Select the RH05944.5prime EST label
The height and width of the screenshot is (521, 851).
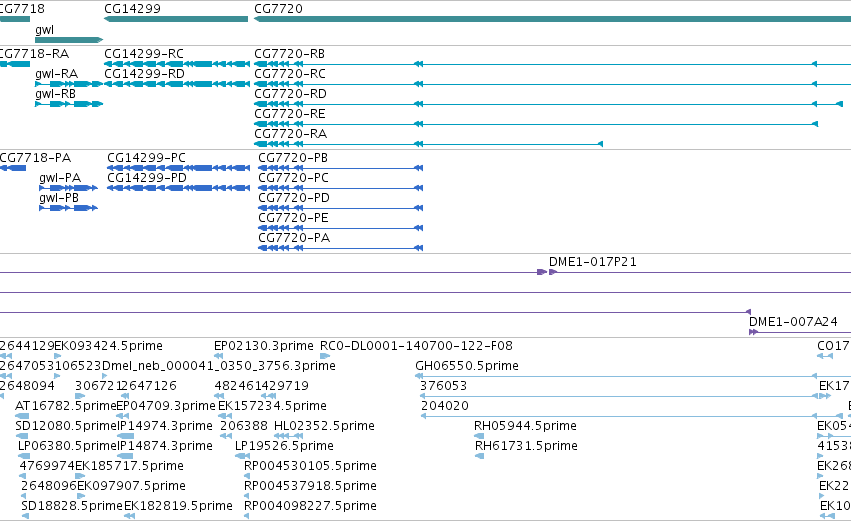tap(525, 427)
